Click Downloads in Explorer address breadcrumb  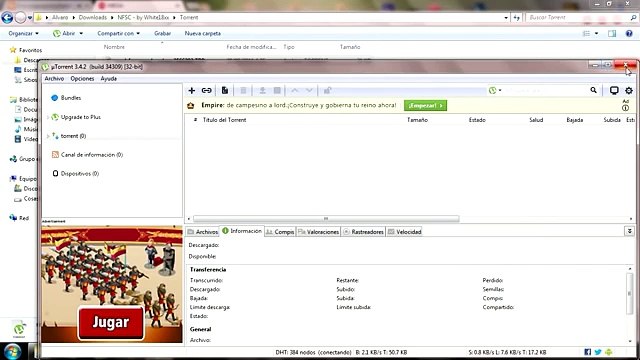point(93,18)
